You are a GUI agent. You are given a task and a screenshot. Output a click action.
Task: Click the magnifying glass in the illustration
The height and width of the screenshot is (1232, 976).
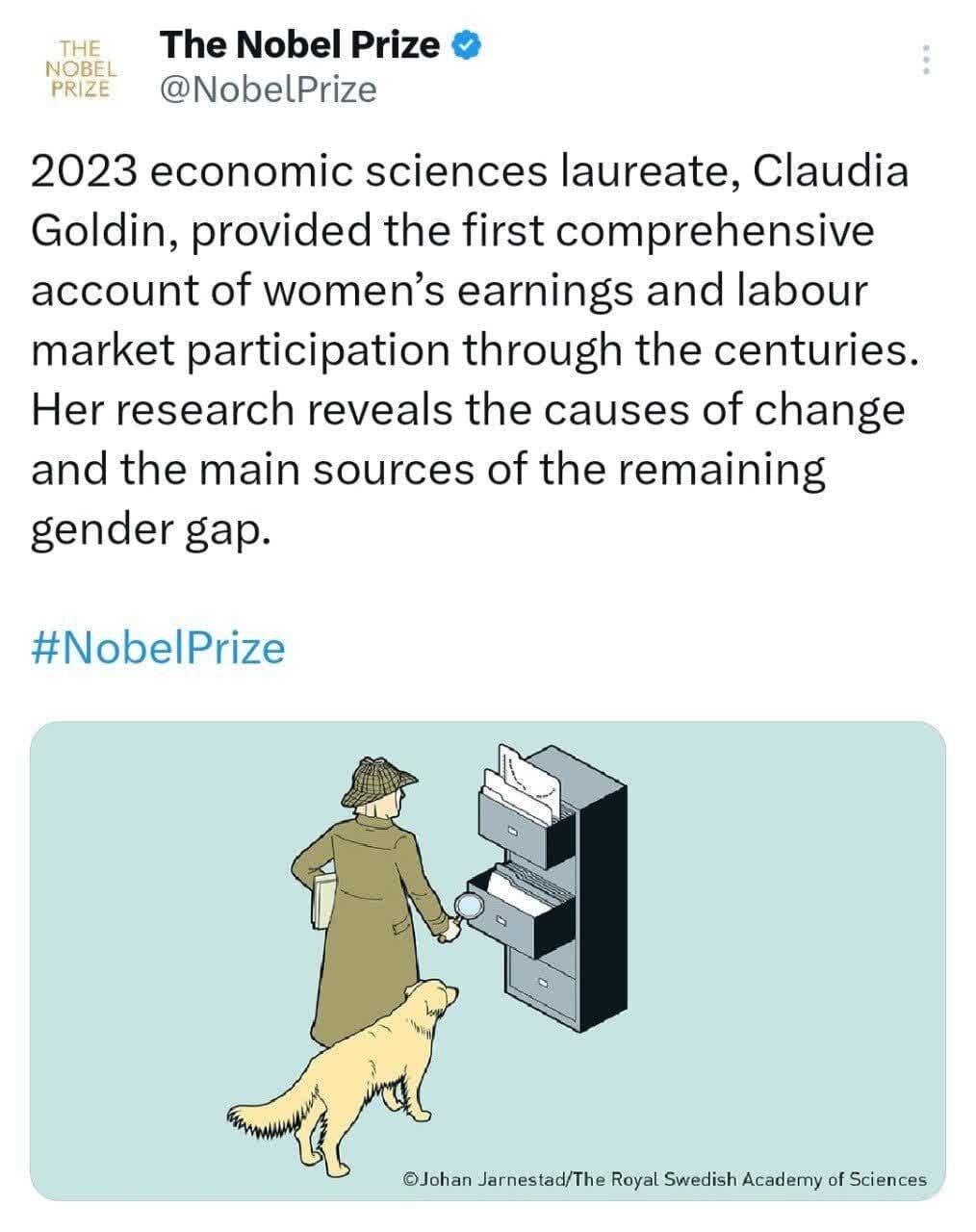click(470, 907)
